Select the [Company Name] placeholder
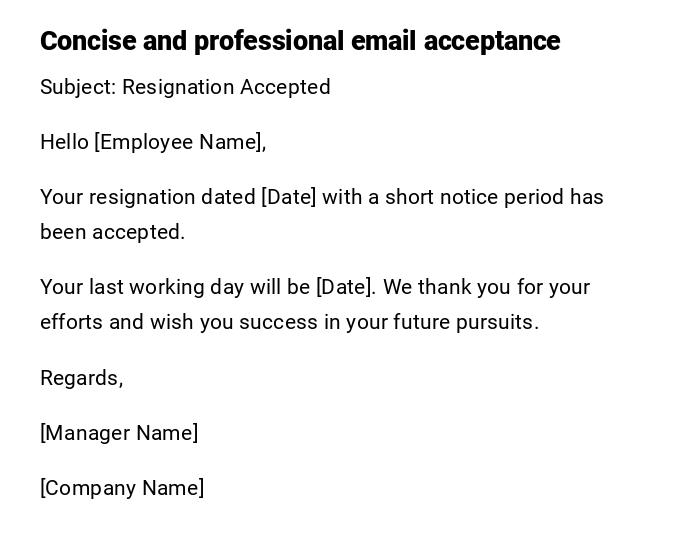Viewport: 700px width, 550px height. (122, 488)
